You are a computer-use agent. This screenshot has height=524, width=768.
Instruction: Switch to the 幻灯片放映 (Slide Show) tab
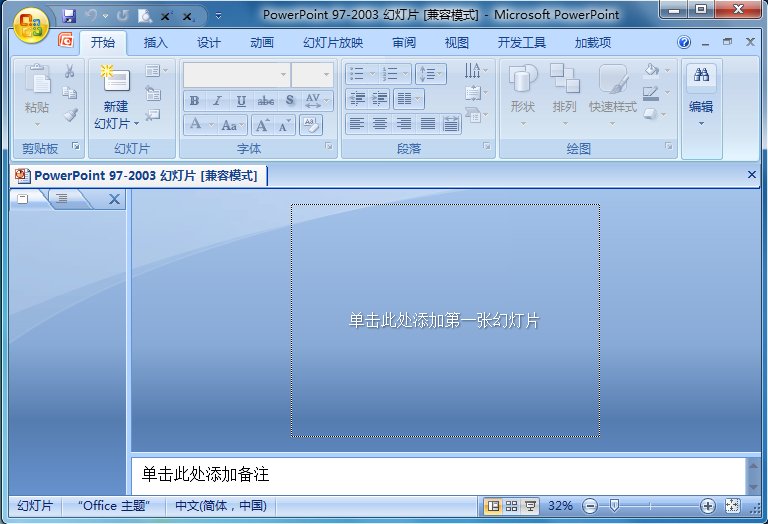(x=333, y=43)
